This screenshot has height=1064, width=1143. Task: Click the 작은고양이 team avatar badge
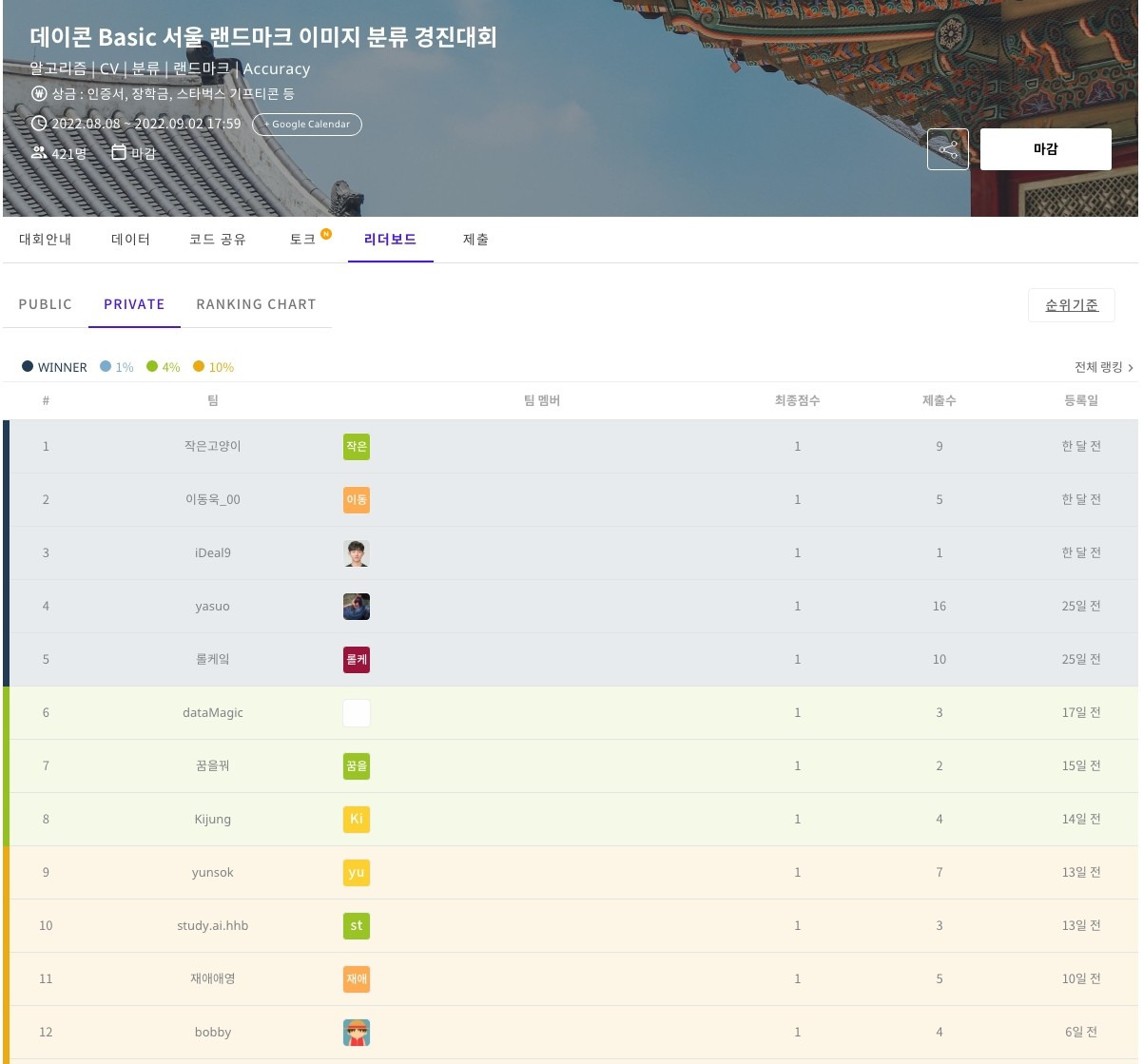[x=357, y=447]
